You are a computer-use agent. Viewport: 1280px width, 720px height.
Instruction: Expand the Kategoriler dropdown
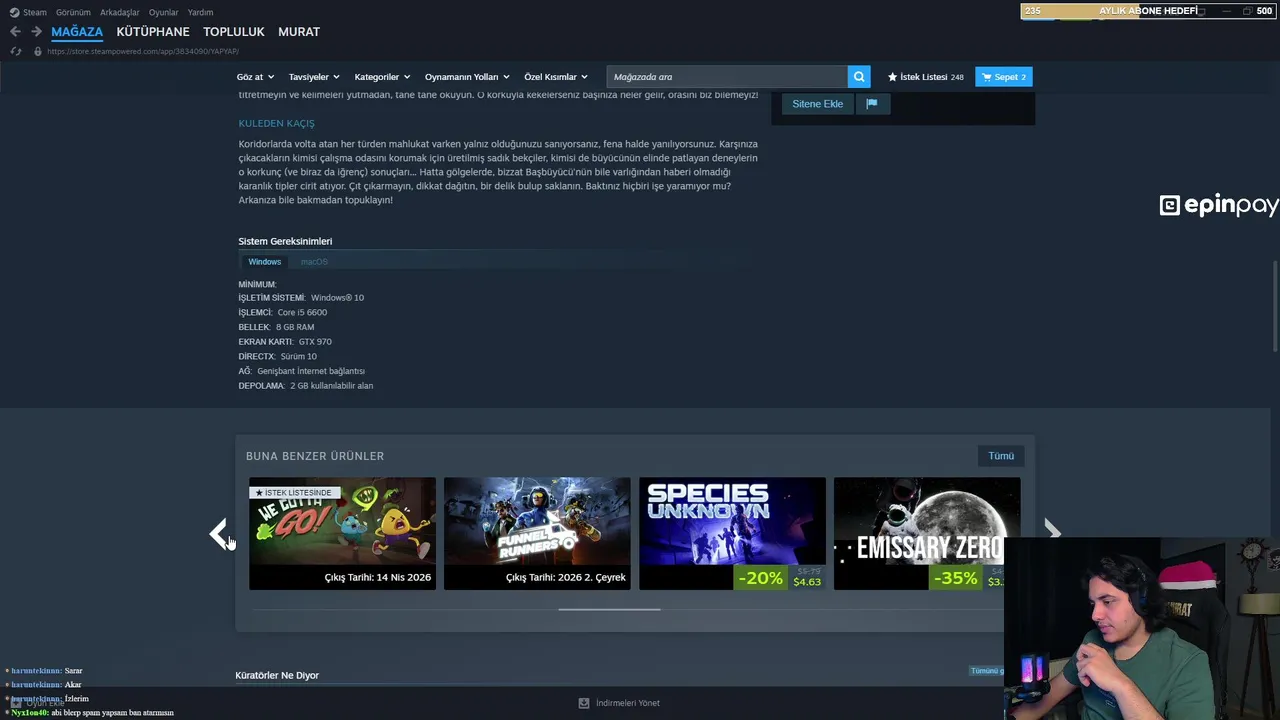[x=382, y=77]
